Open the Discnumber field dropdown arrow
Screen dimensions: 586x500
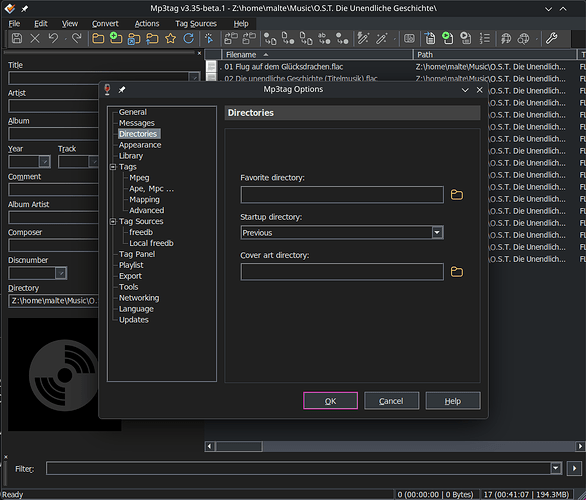[61, 273]
